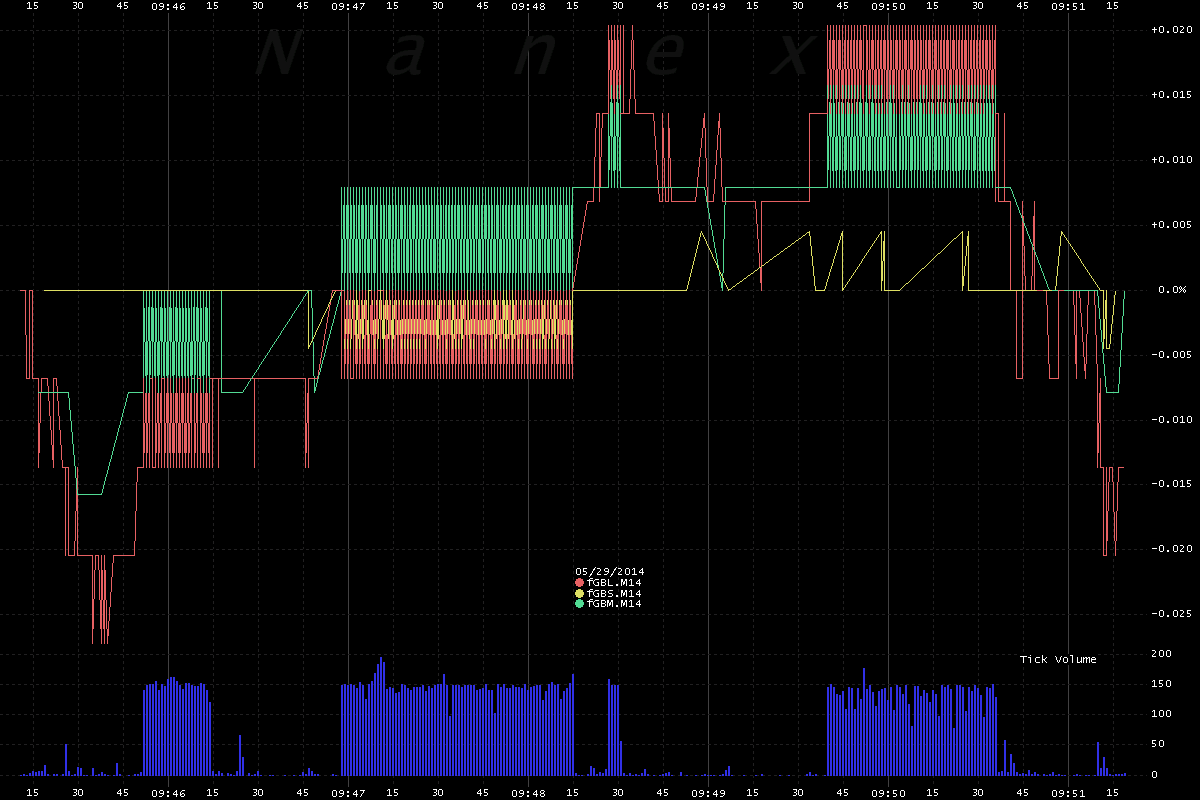This screenshot has height=800, width=1200.
Task: Click the 200 volume axis label
Action: (x=1161, y=653)
